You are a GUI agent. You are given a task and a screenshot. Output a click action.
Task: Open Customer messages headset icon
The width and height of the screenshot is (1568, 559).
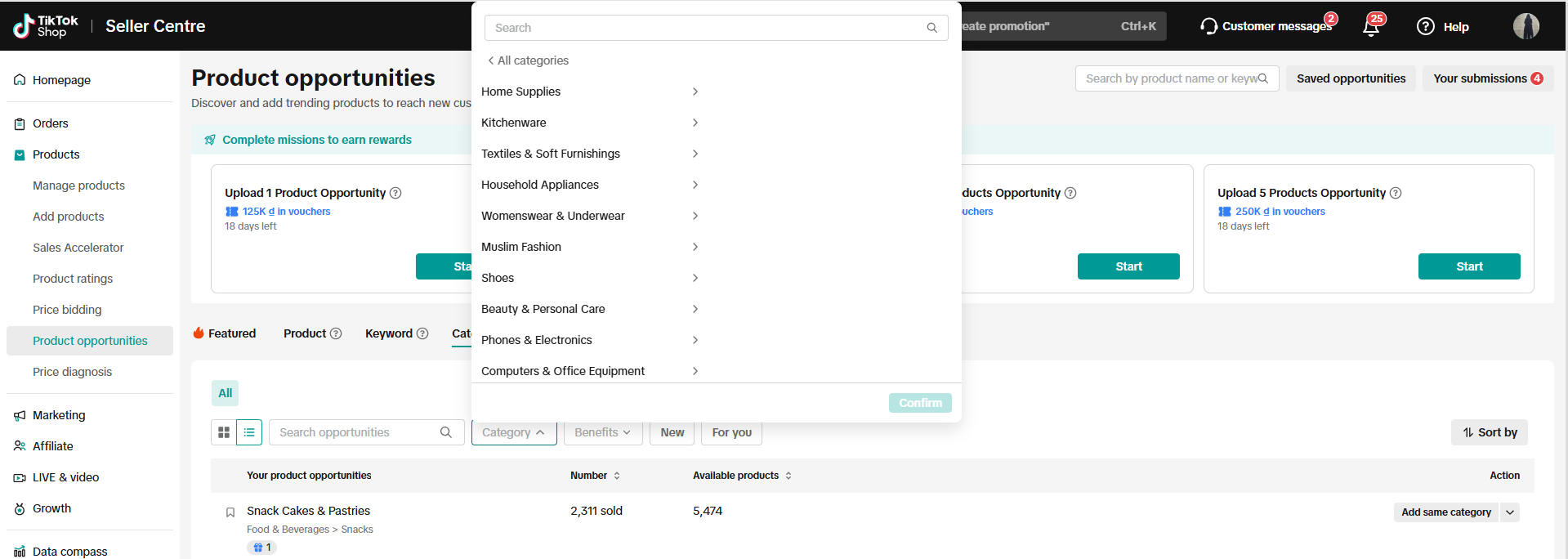tap(1208, 26)
